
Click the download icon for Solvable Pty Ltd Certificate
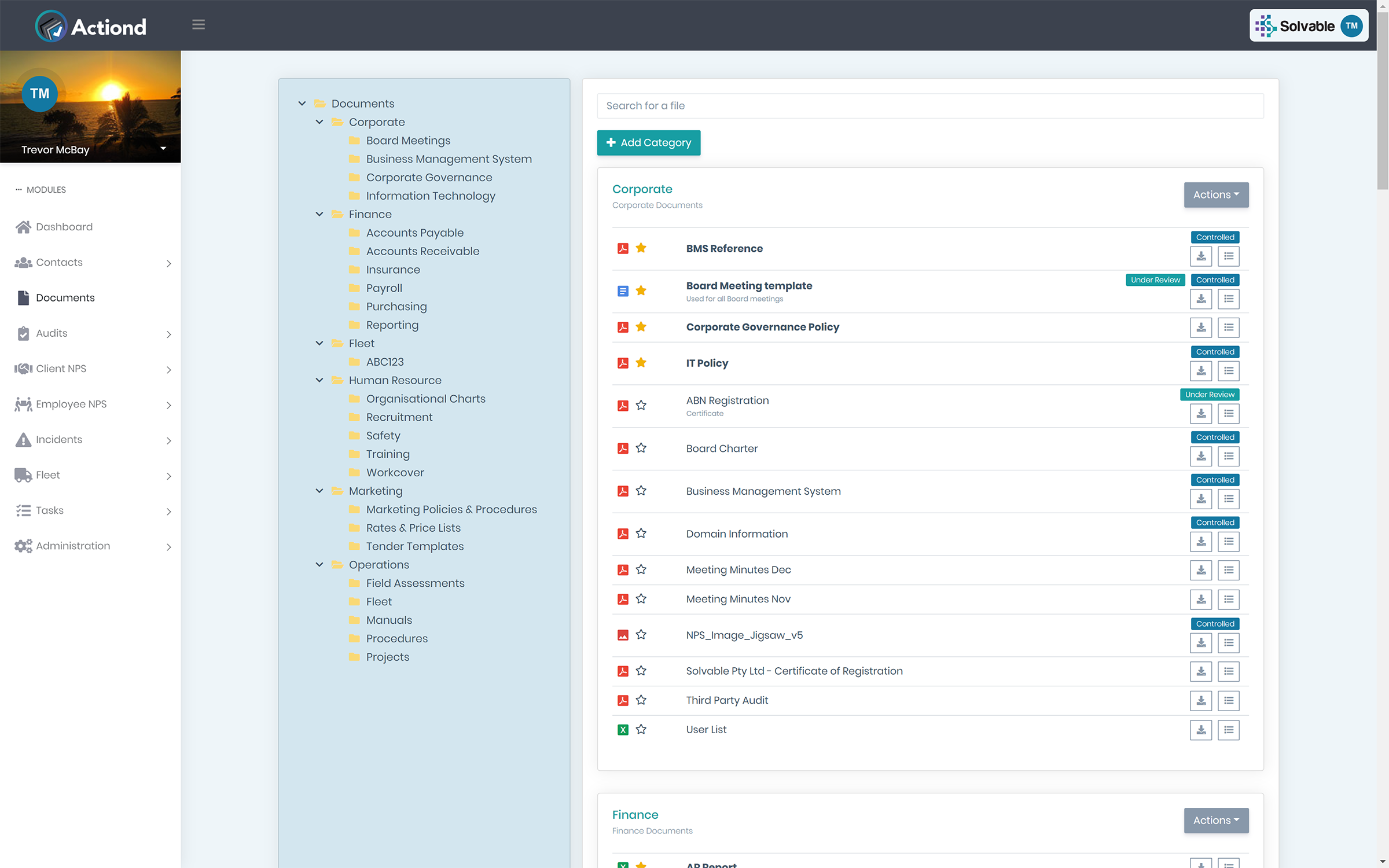[x=1201, y=671]
